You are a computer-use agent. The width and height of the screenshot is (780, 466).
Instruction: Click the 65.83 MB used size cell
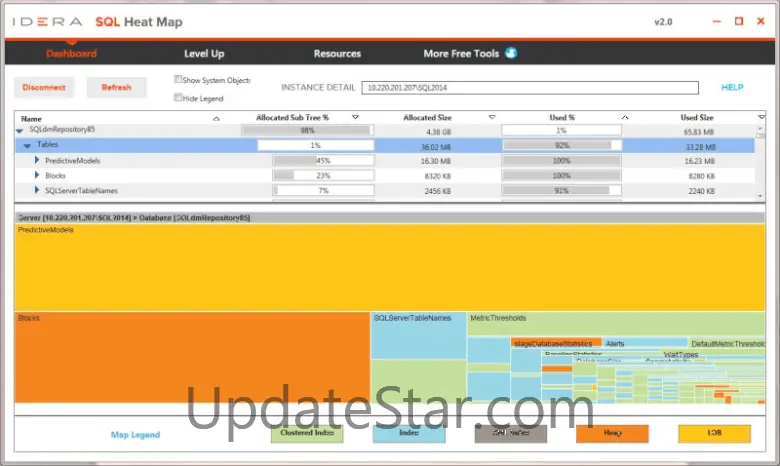[x=699, y=132]
